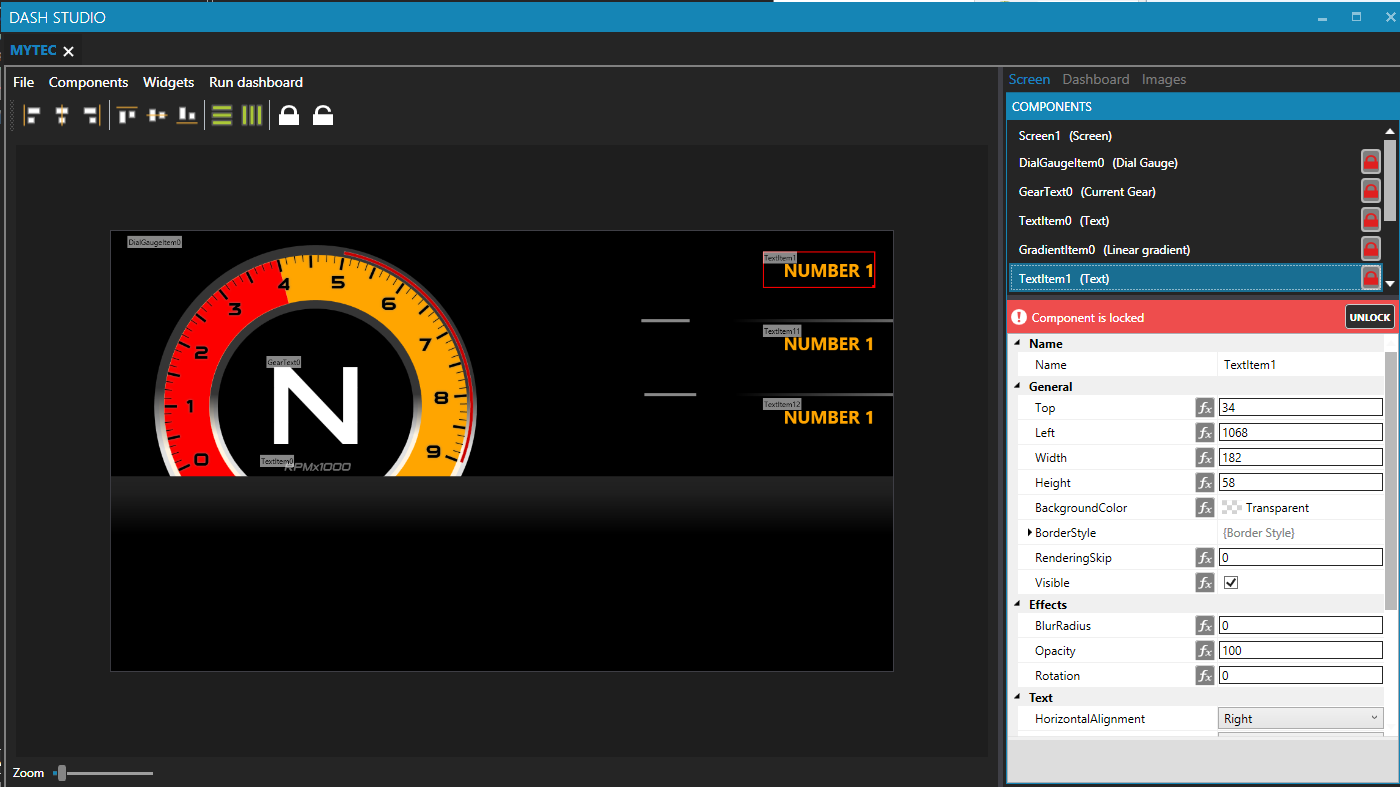This screenshot has width=1400, height=787.
Task: Click the down arrow of the components list scrollbar
Action: (1390, 284)
